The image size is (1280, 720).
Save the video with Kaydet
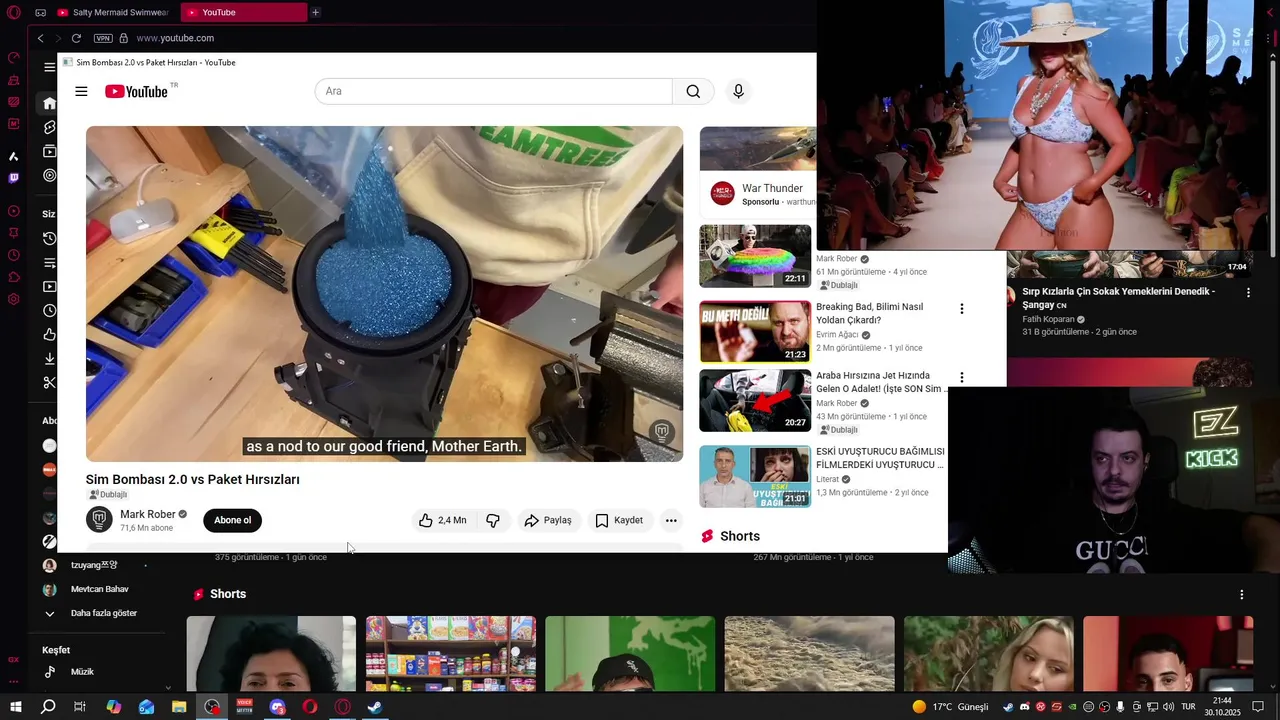(620, 520)
